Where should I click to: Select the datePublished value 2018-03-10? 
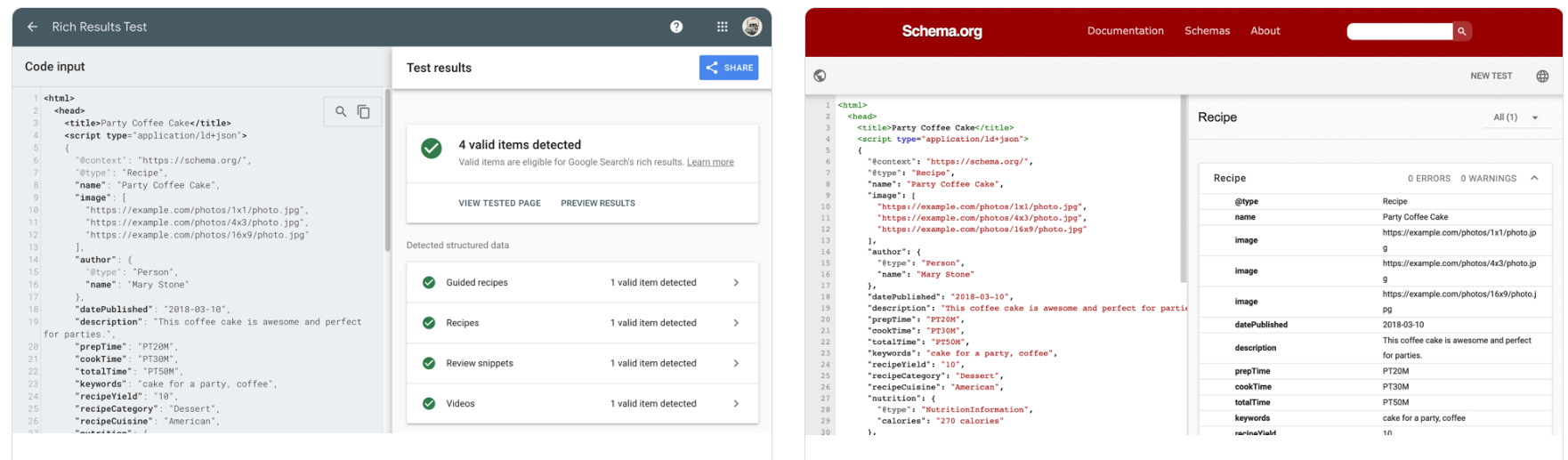1403,325
